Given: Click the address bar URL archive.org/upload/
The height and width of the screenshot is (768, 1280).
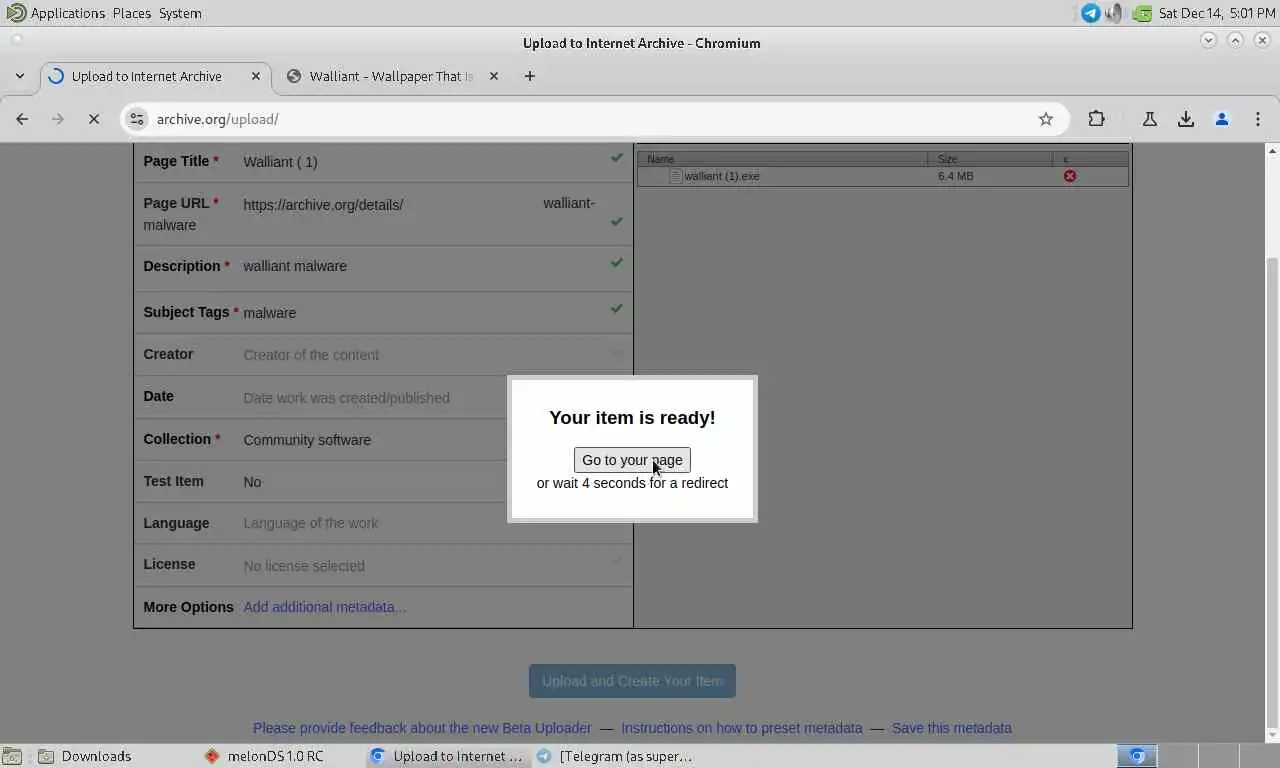Looking at the screenshot, I should (217, 119).
